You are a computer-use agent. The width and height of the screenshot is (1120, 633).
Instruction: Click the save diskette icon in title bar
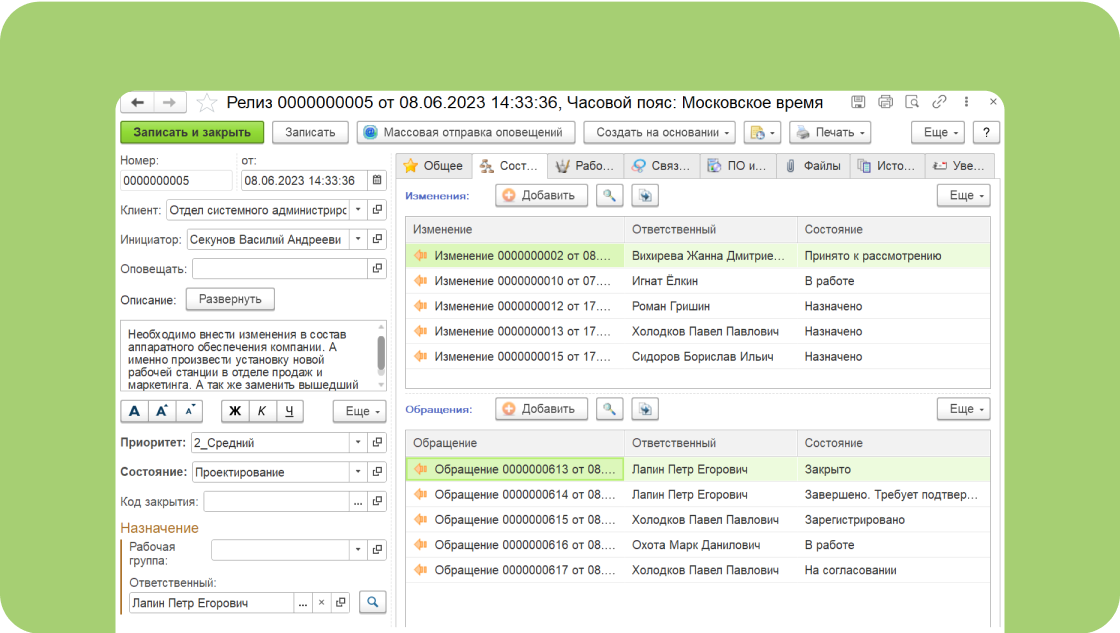click(x=858, y=102)
